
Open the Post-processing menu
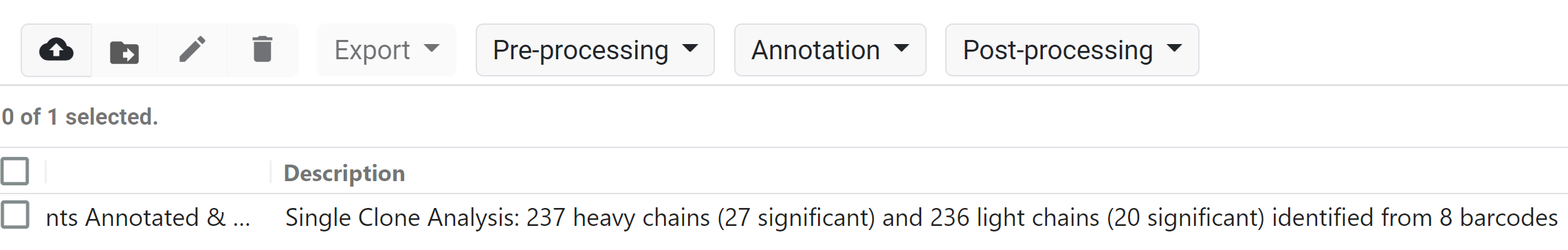point(1072,50)
